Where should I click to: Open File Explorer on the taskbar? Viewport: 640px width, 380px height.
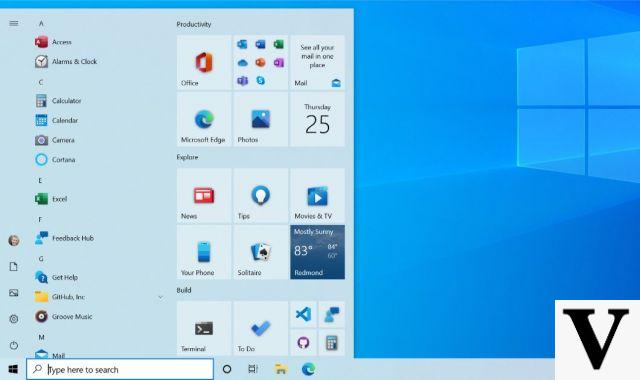pyautogui.click(x=281, y=369)
